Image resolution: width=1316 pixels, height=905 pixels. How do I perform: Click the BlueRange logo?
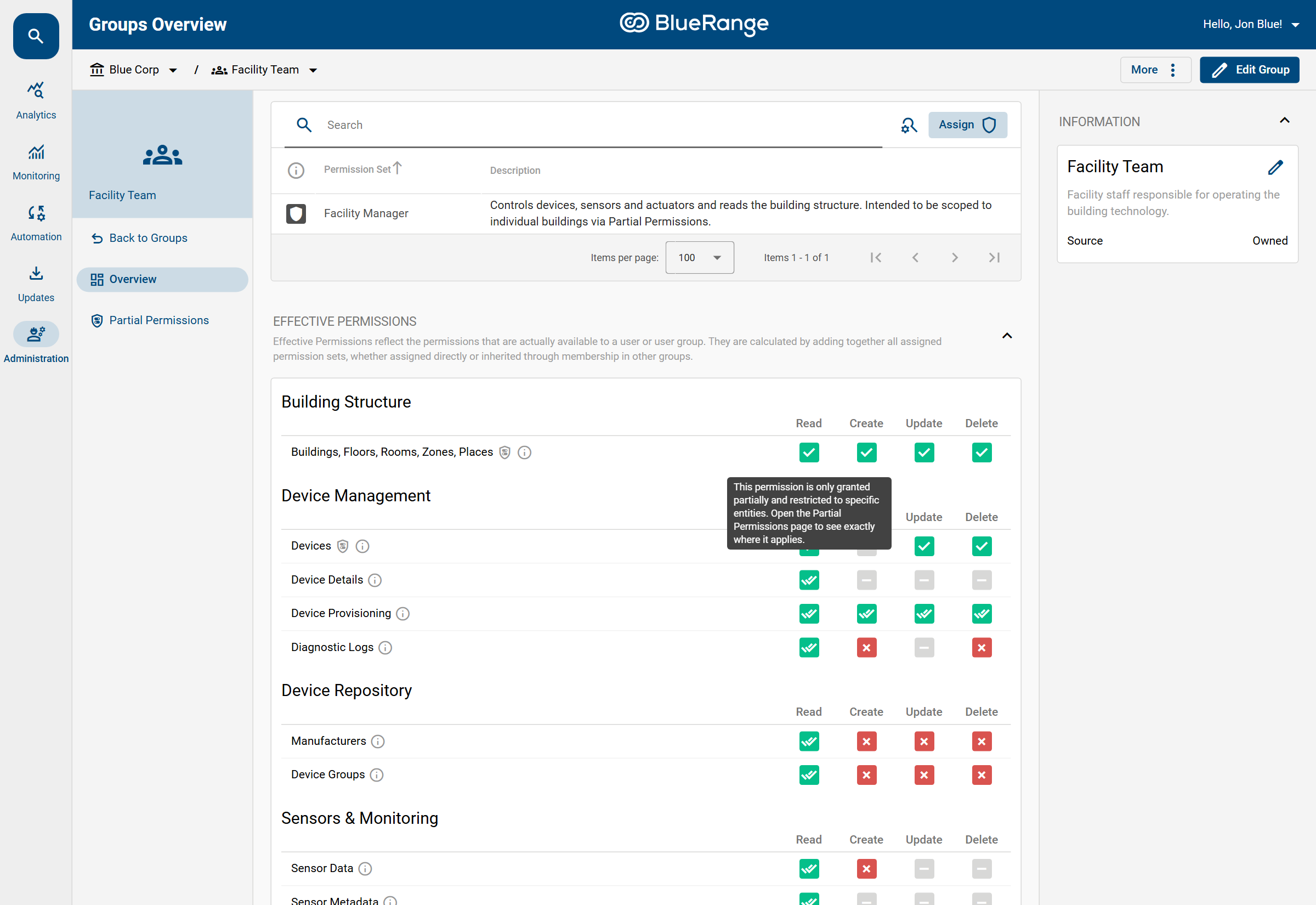(694, 24)
